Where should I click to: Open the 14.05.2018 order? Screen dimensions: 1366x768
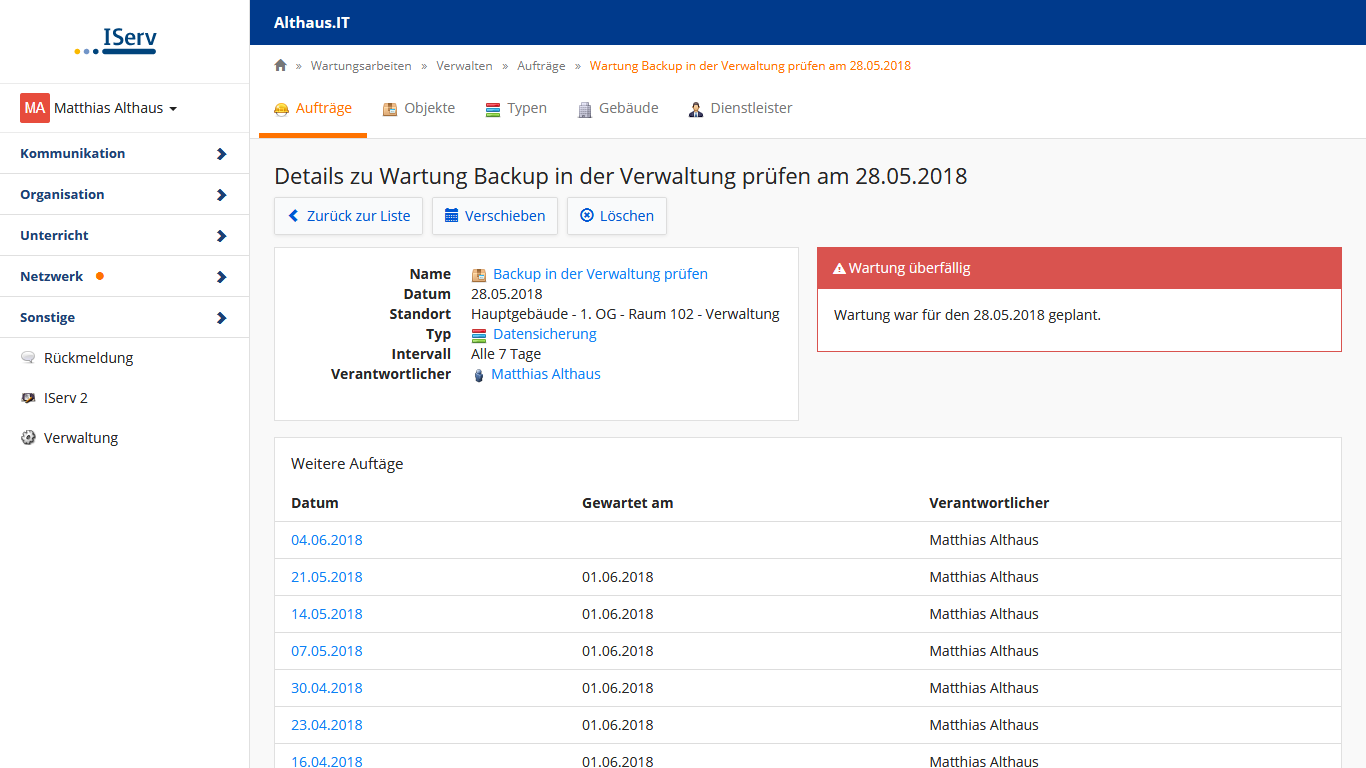(x=327, y=614)
